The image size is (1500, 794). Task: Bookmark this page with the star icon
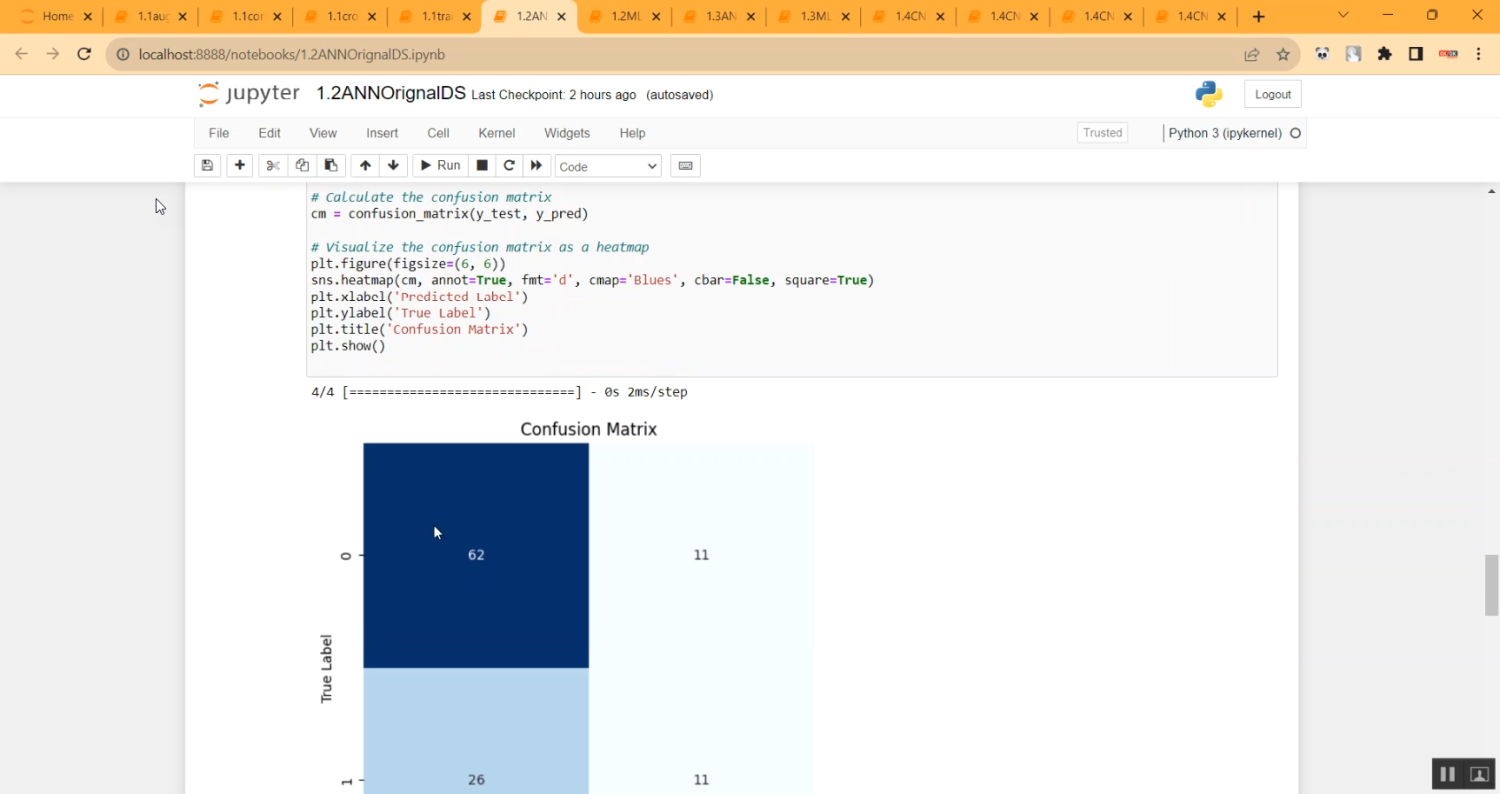pyautogui.click(x=1283, y=54)
